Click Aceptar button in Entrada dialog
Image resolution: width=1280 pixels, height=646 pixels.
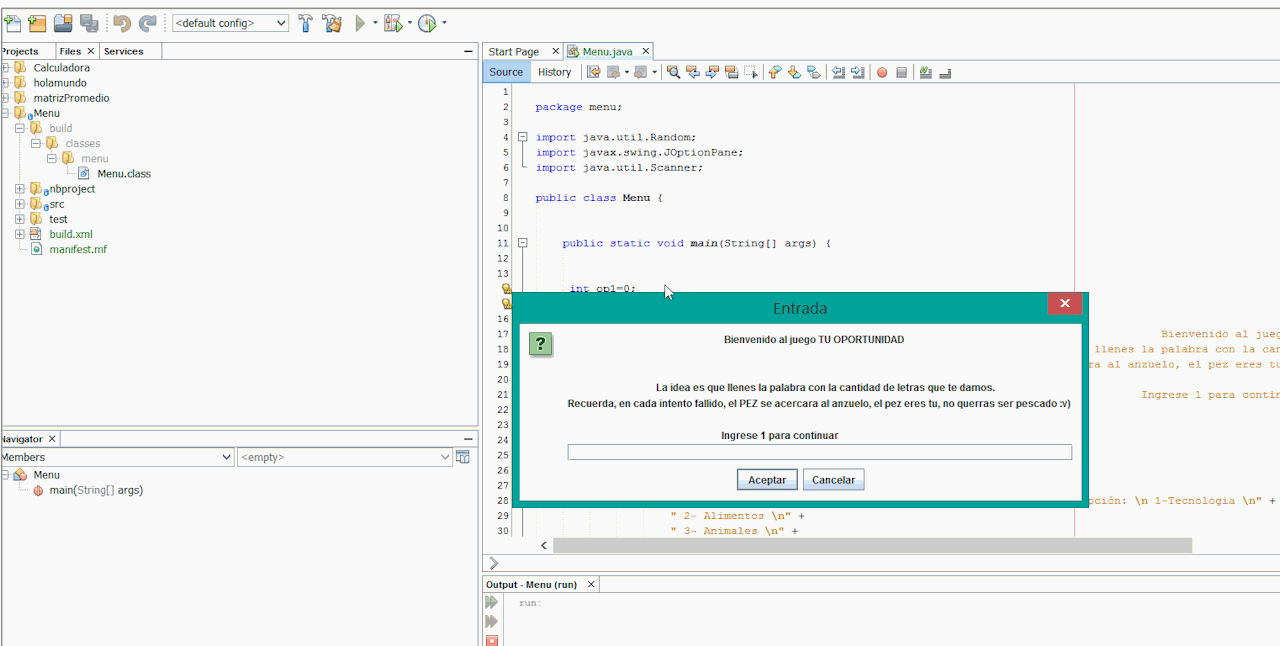[767, 480]
